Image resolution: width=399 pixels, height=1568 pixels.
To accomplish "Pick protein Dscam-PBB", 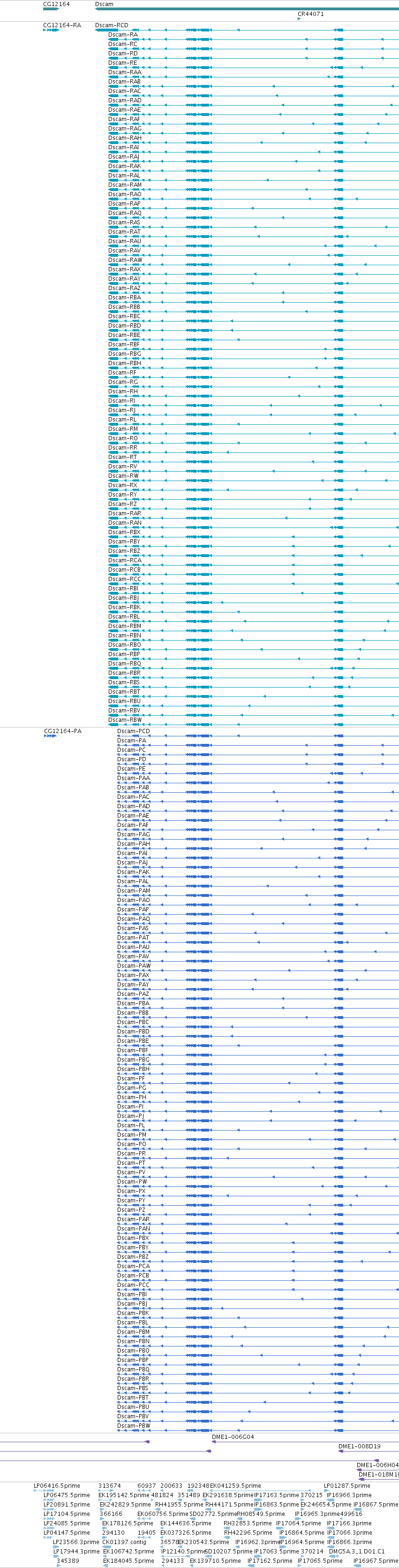I will coord(133,1013).
